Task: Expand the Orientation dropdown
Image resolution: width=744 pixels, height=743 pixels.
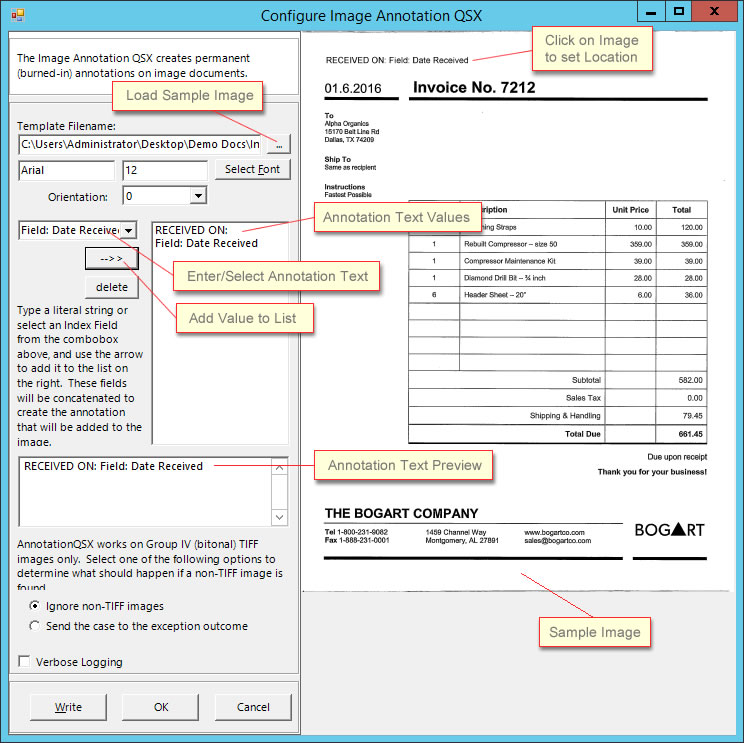Action: [x=198, y=195]
